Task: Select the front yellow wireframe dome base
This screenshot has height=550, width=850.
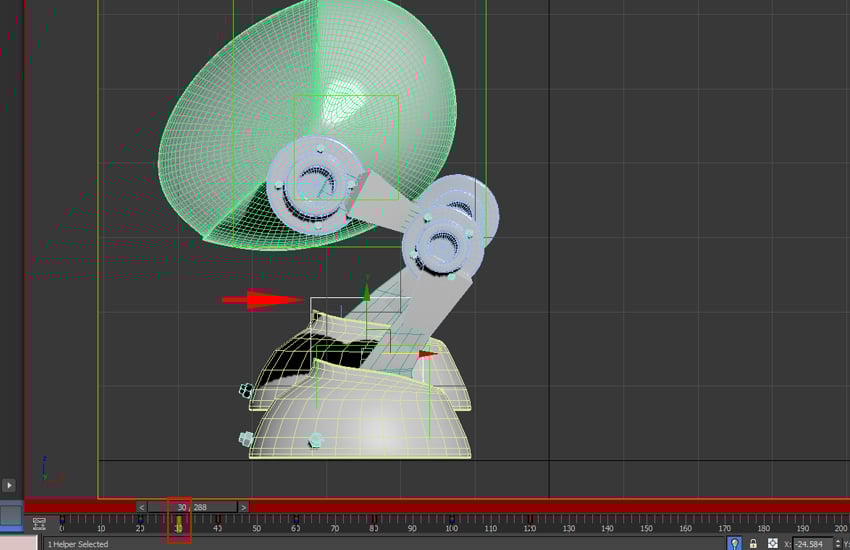Action: pos(360,412)
